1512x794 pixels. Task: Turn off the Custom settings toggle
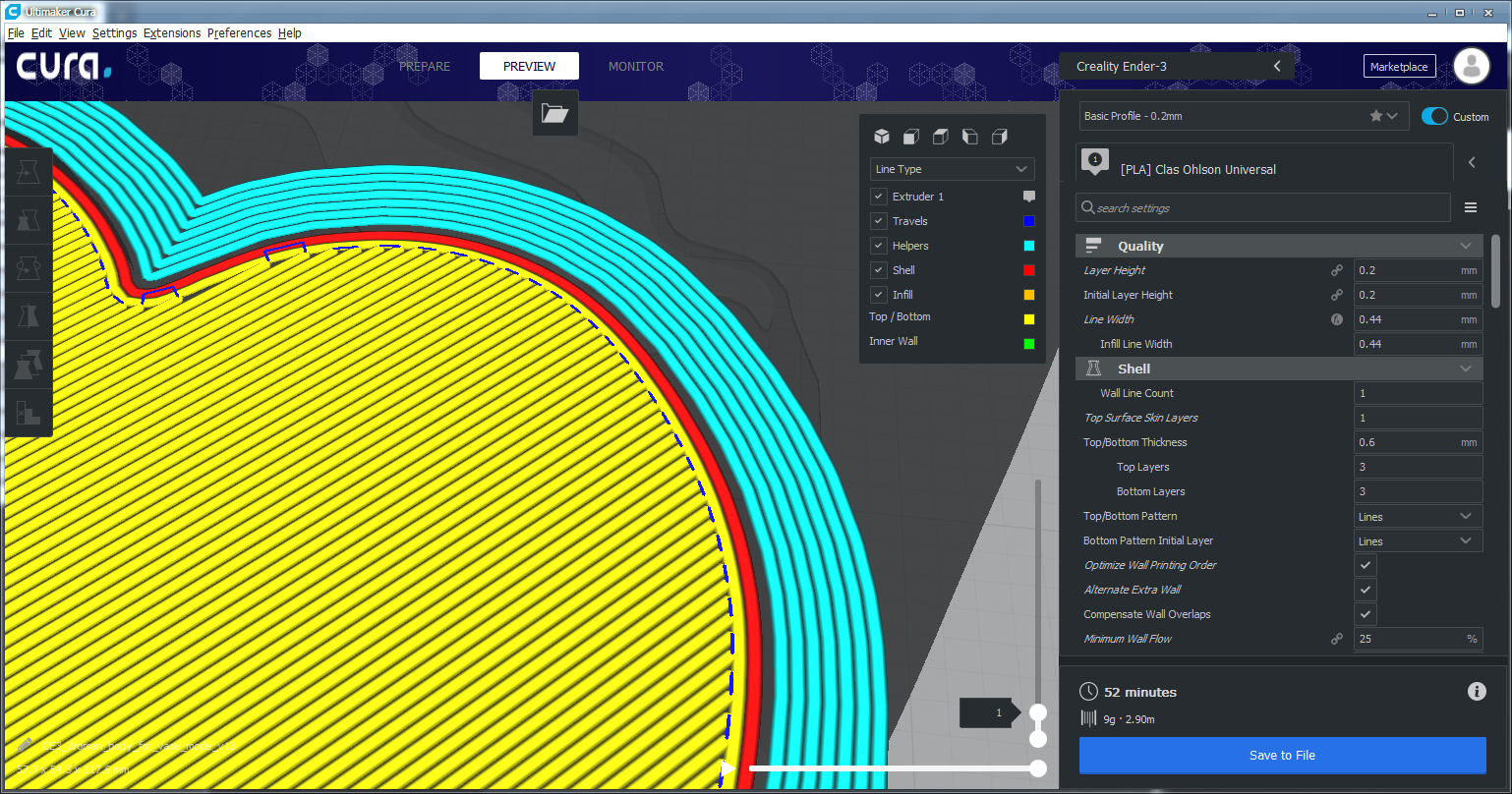pyautogui.click(x=1434, y=116)
